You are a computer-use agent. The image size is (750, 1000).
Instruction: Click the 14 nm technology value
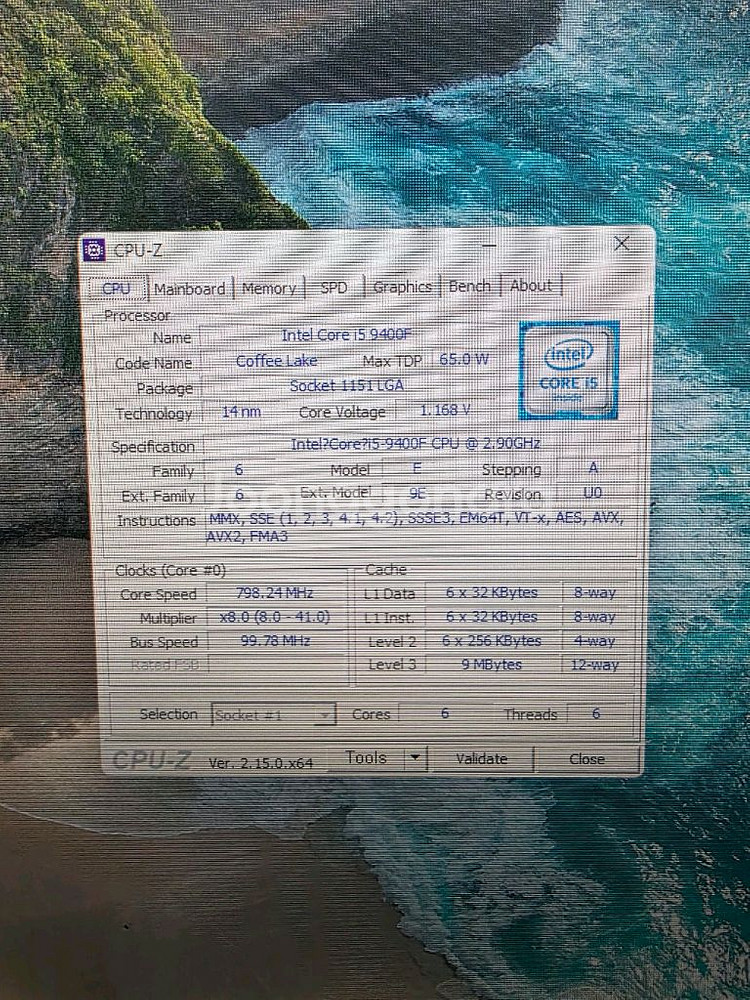pyautogui.click(x=241, y=412)
